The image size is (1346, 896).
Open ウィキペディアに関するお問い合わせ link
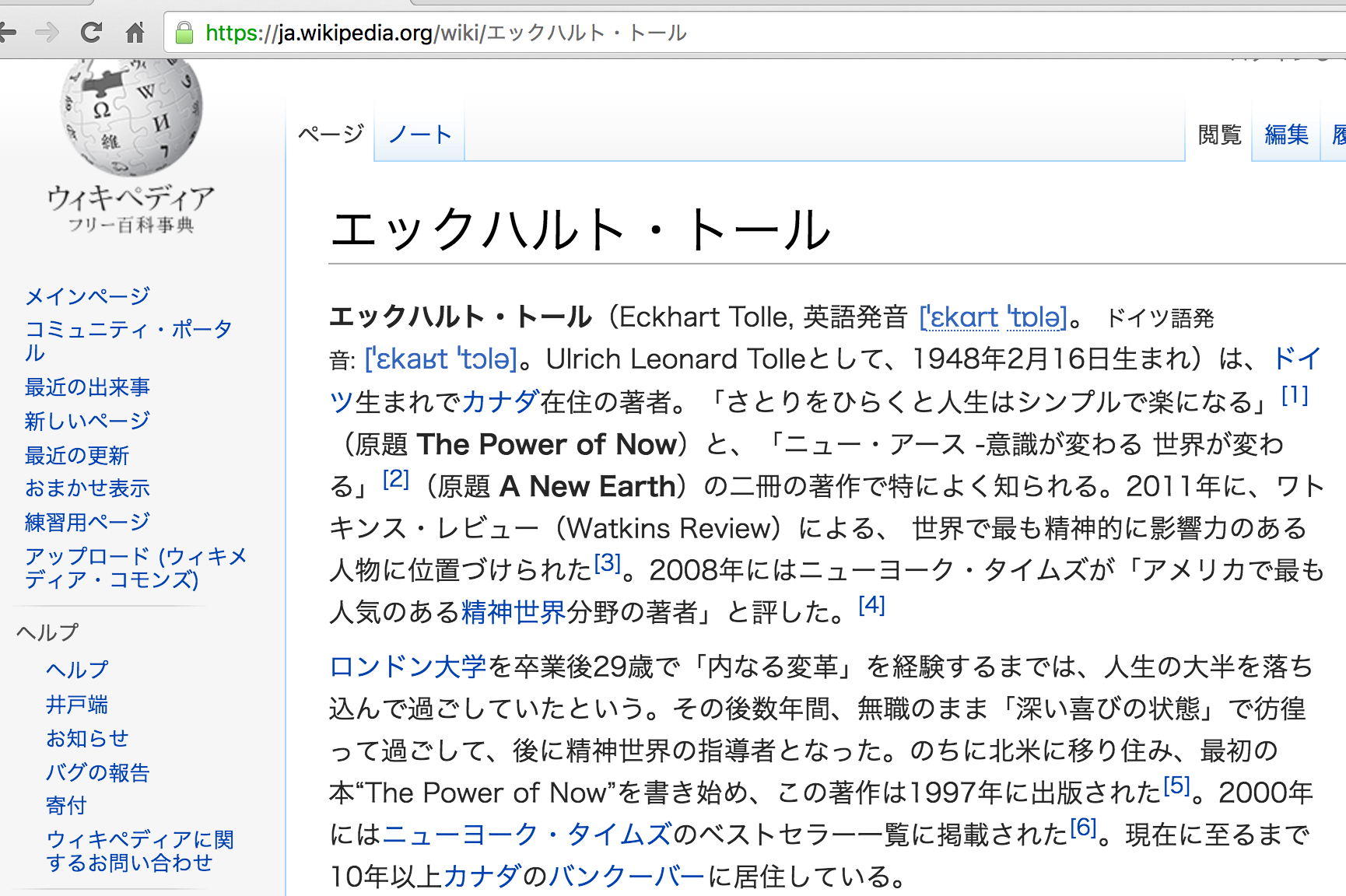[140, 851]
